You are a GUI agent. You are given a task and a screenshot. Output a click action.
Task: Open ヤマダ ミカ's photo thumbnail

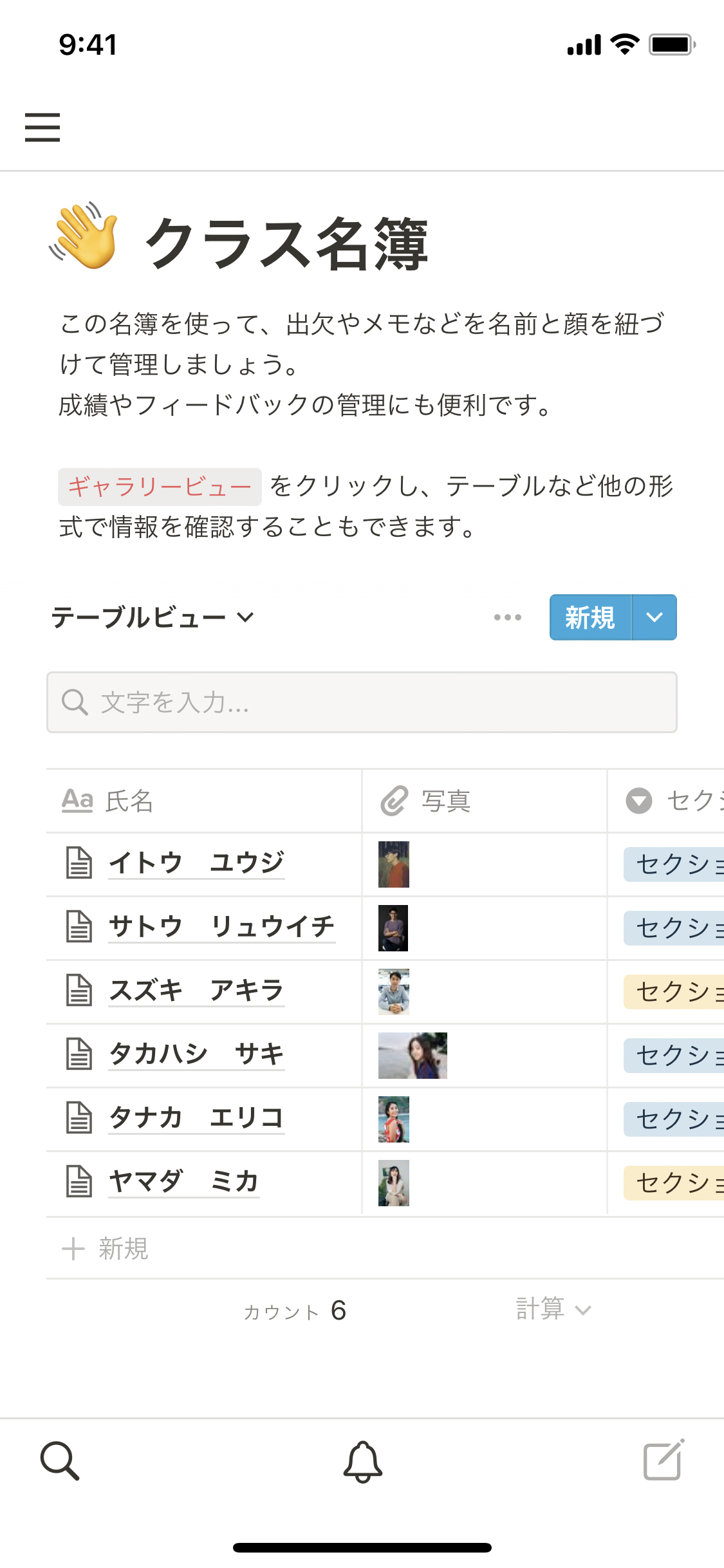[394, 1182]
